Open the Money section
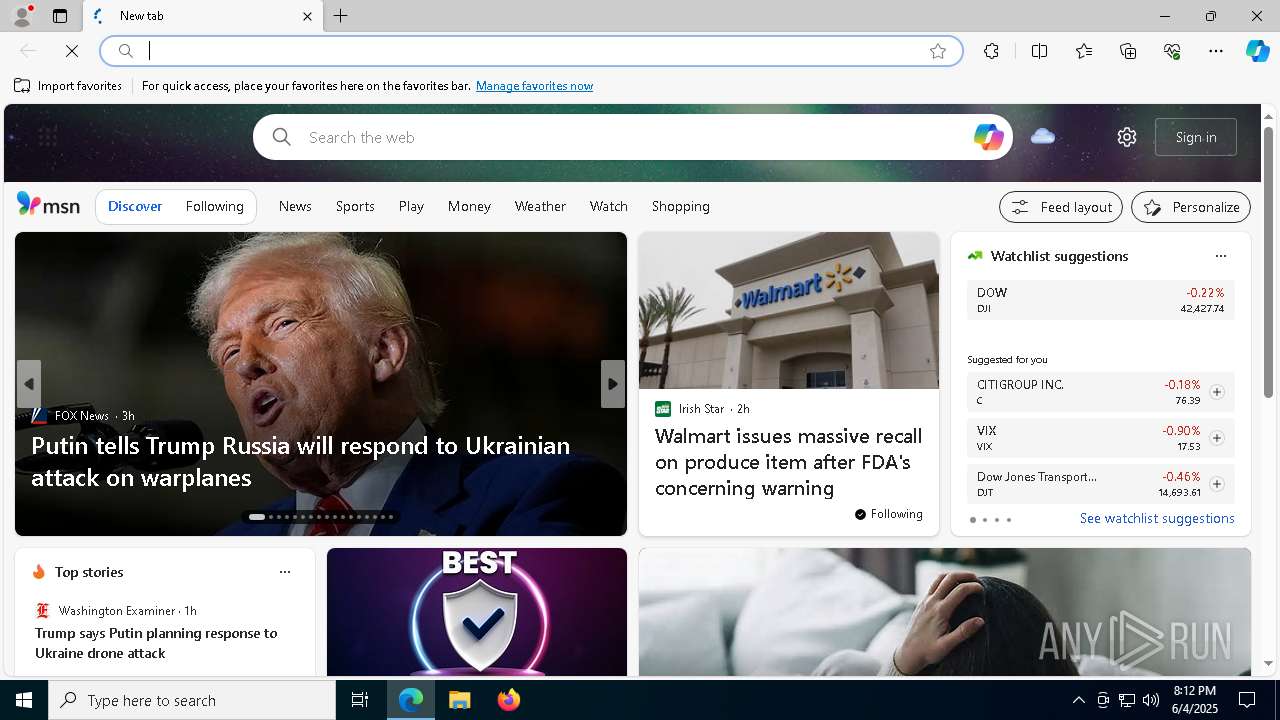1280x720 pixels. click(469, 206)
